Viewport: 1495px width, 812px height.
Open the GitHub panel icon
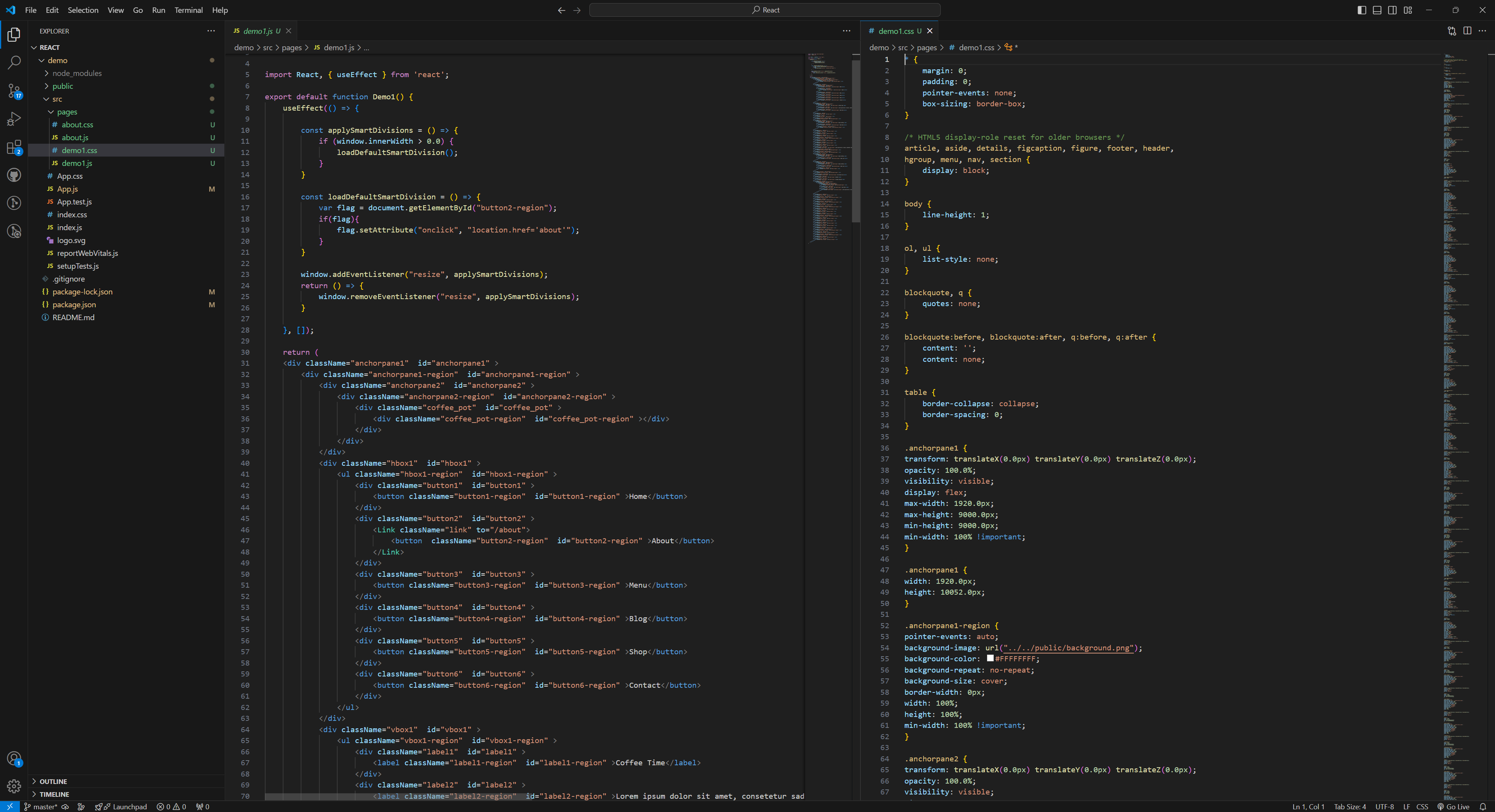click(14, 175)
